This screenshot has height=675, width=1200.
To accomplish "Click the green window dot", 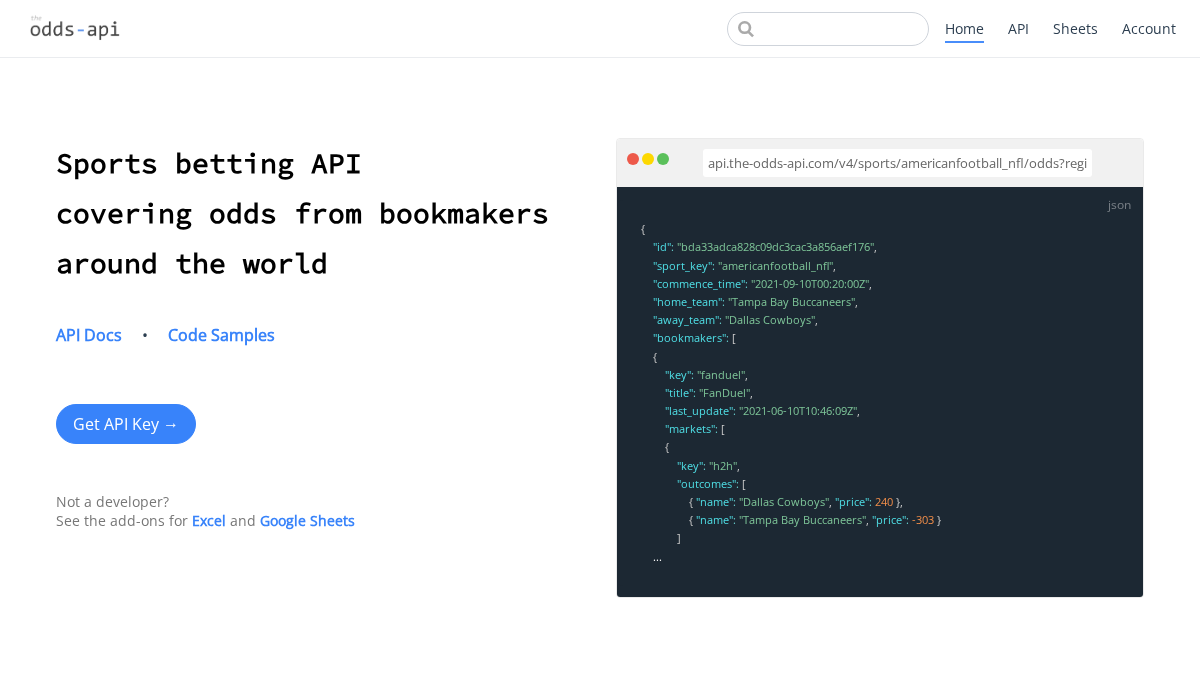I will tap(663, 159).
